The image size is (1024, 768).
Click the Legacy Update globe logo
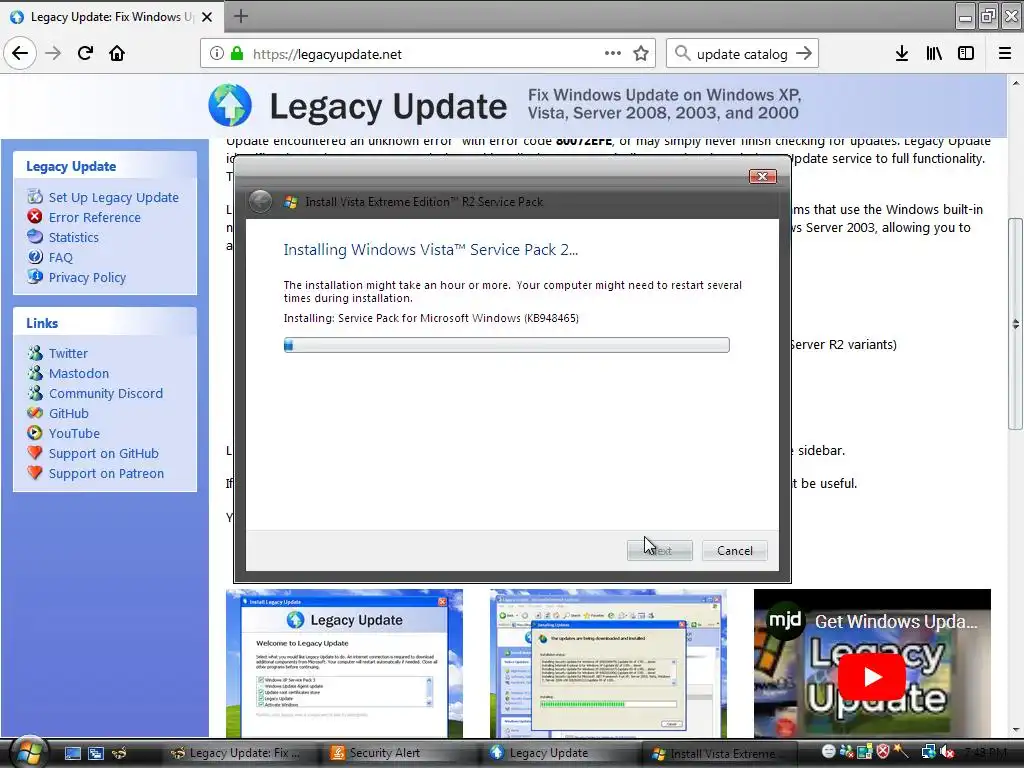tap(230, 105)
